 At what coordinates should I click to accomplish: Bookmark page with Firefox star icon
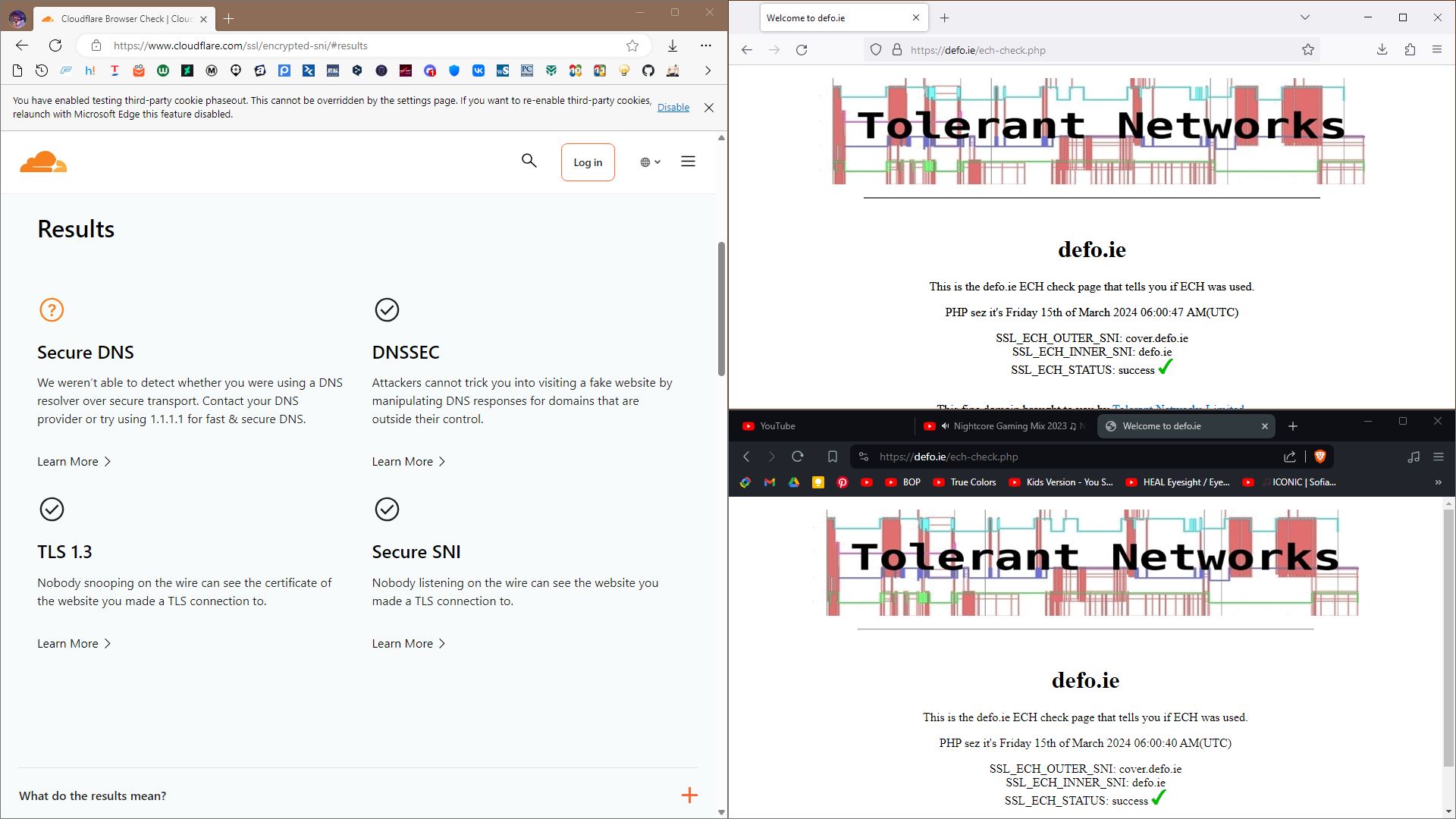pyautogui.click(x=1308, y=50)
